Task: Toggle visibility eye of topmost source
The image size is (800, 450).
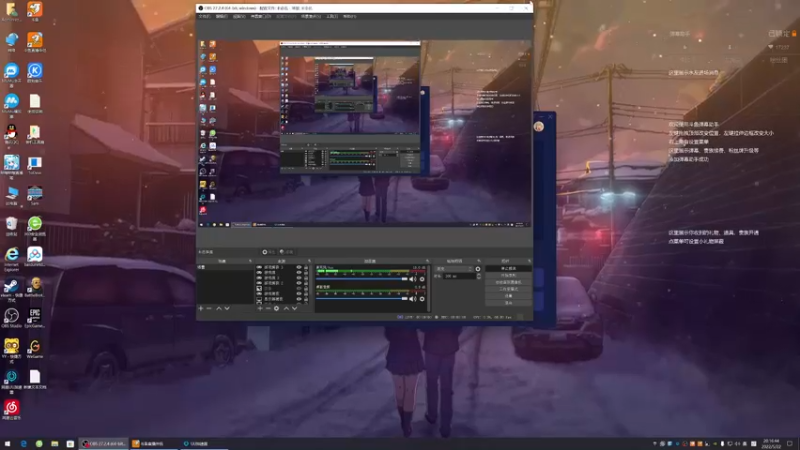Action: tap(299, 267)
